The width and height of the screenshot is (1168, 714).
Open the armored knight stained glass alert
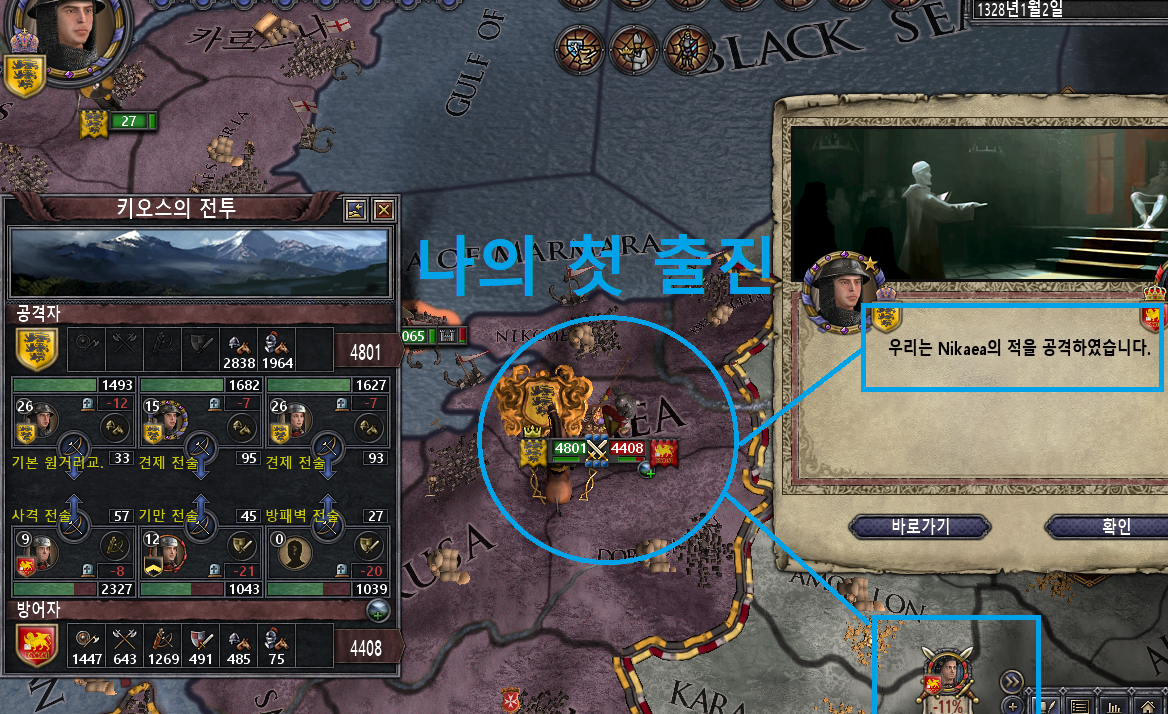click(687, 51)
